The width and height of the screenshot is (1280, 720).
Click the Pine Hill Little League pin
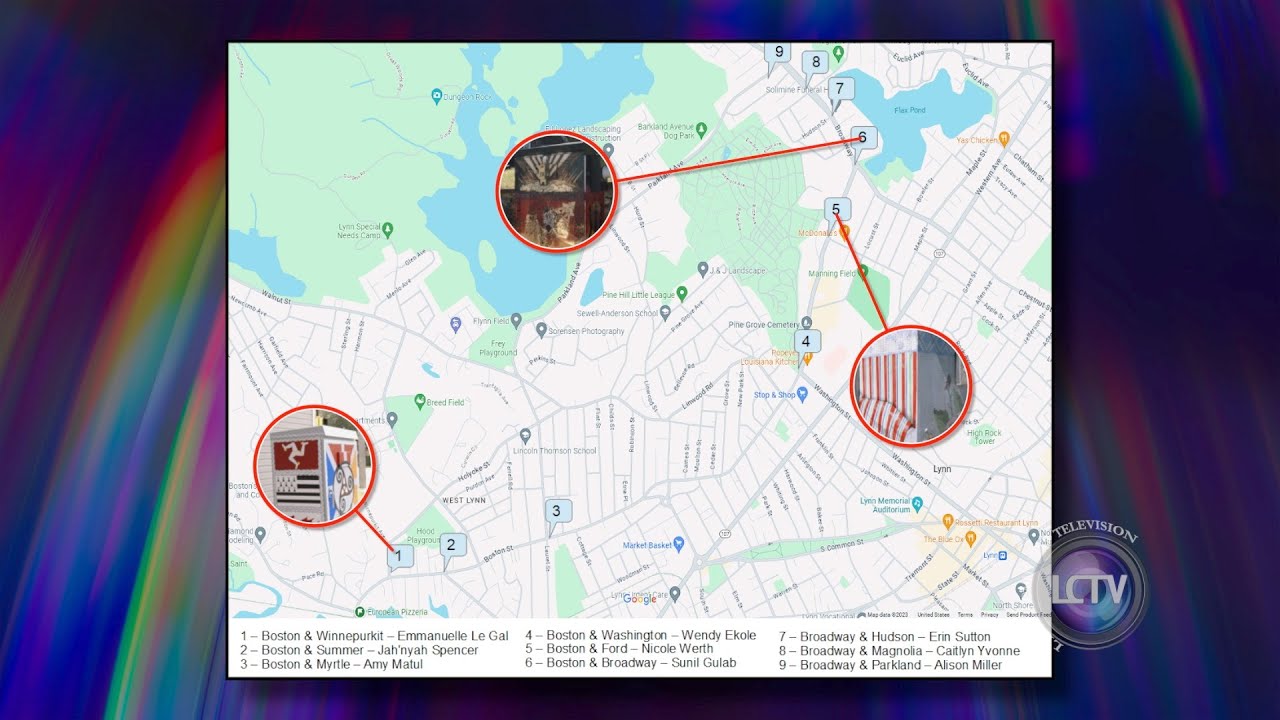682,293
